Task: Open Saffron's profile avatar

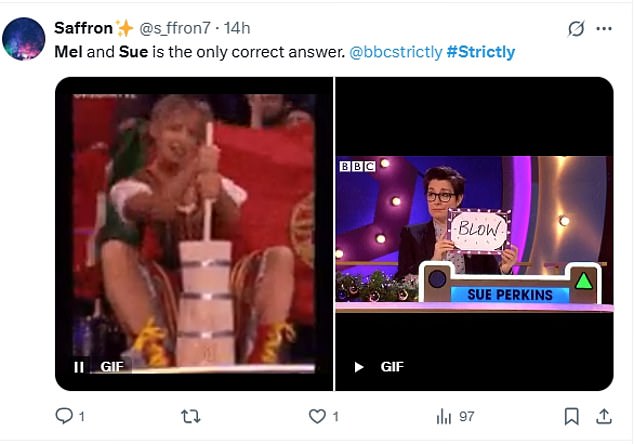Action: tap(23, 39)
